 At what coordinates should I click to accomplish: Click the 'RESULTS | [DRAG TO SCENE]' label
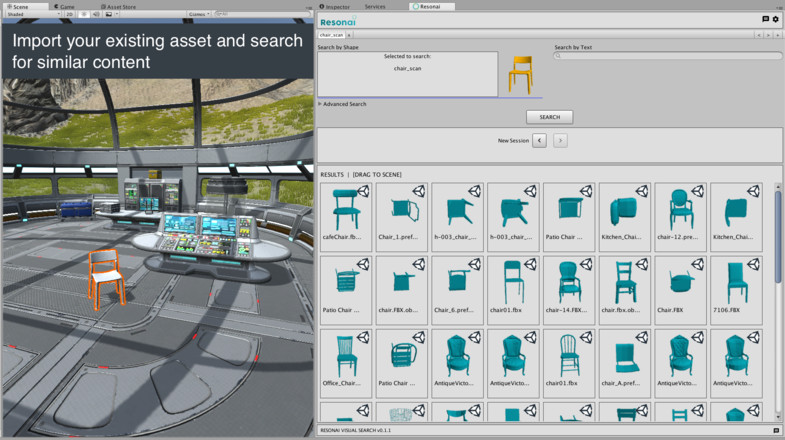click(x=361, y=175)
